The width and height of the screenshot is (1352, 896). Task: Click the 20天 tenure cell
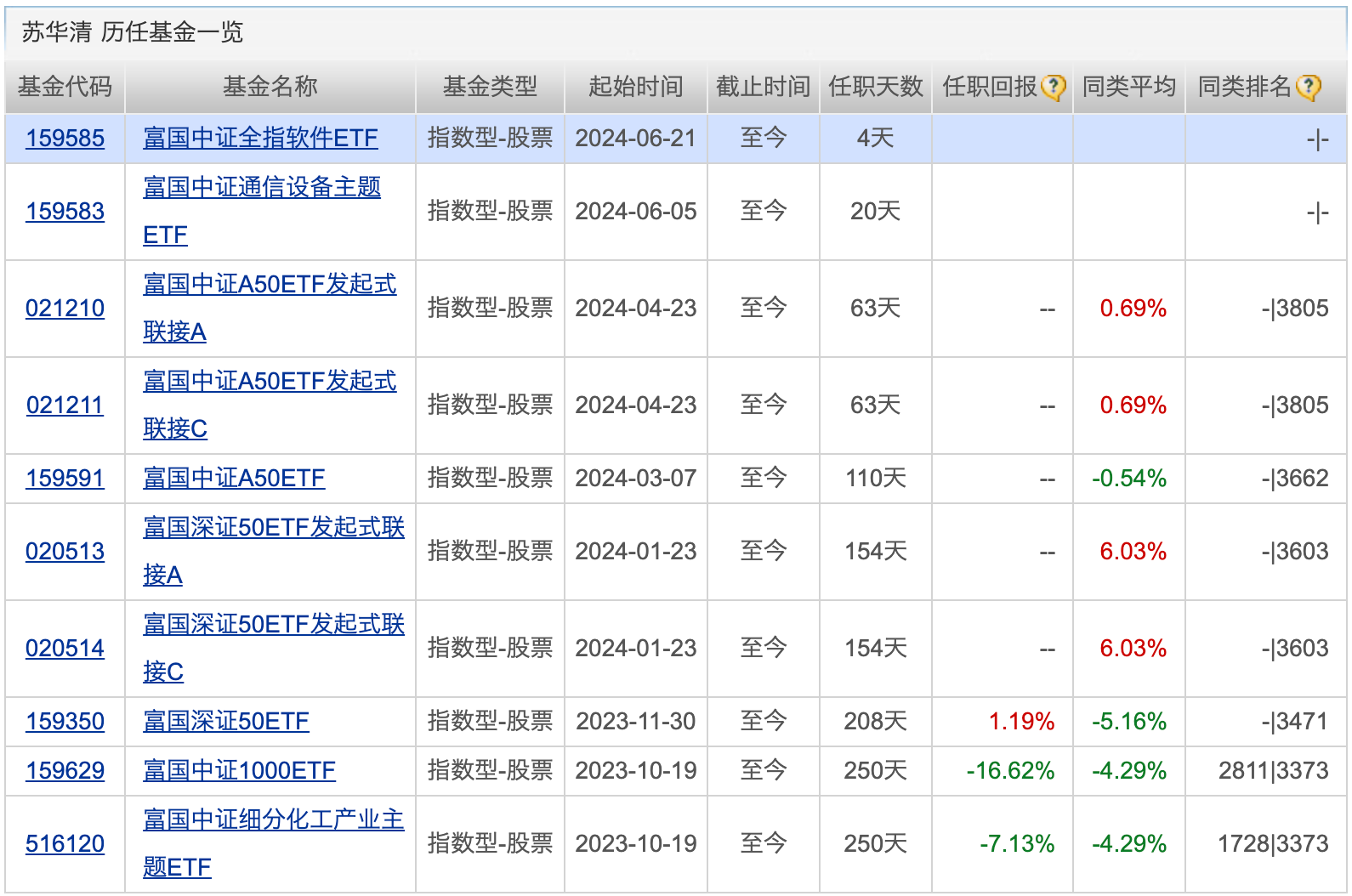(875, 211)
